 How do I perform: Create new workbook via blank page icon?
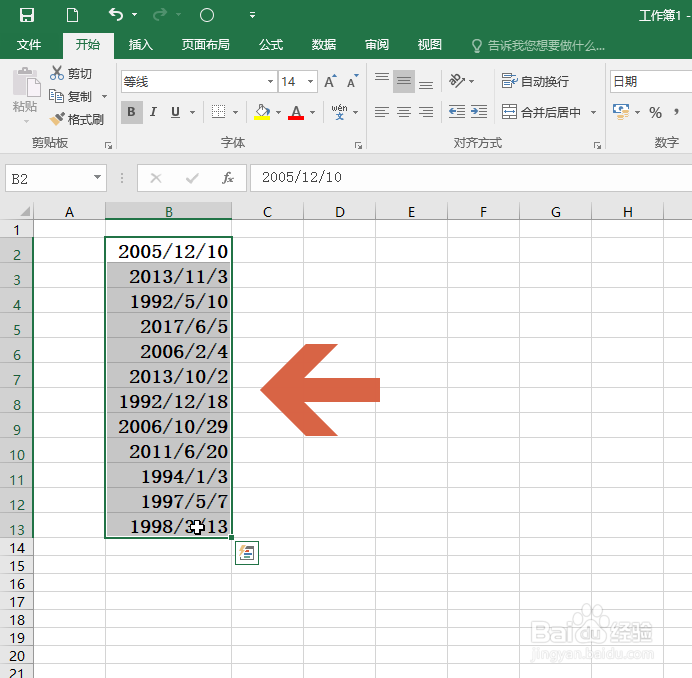(72, 15)
